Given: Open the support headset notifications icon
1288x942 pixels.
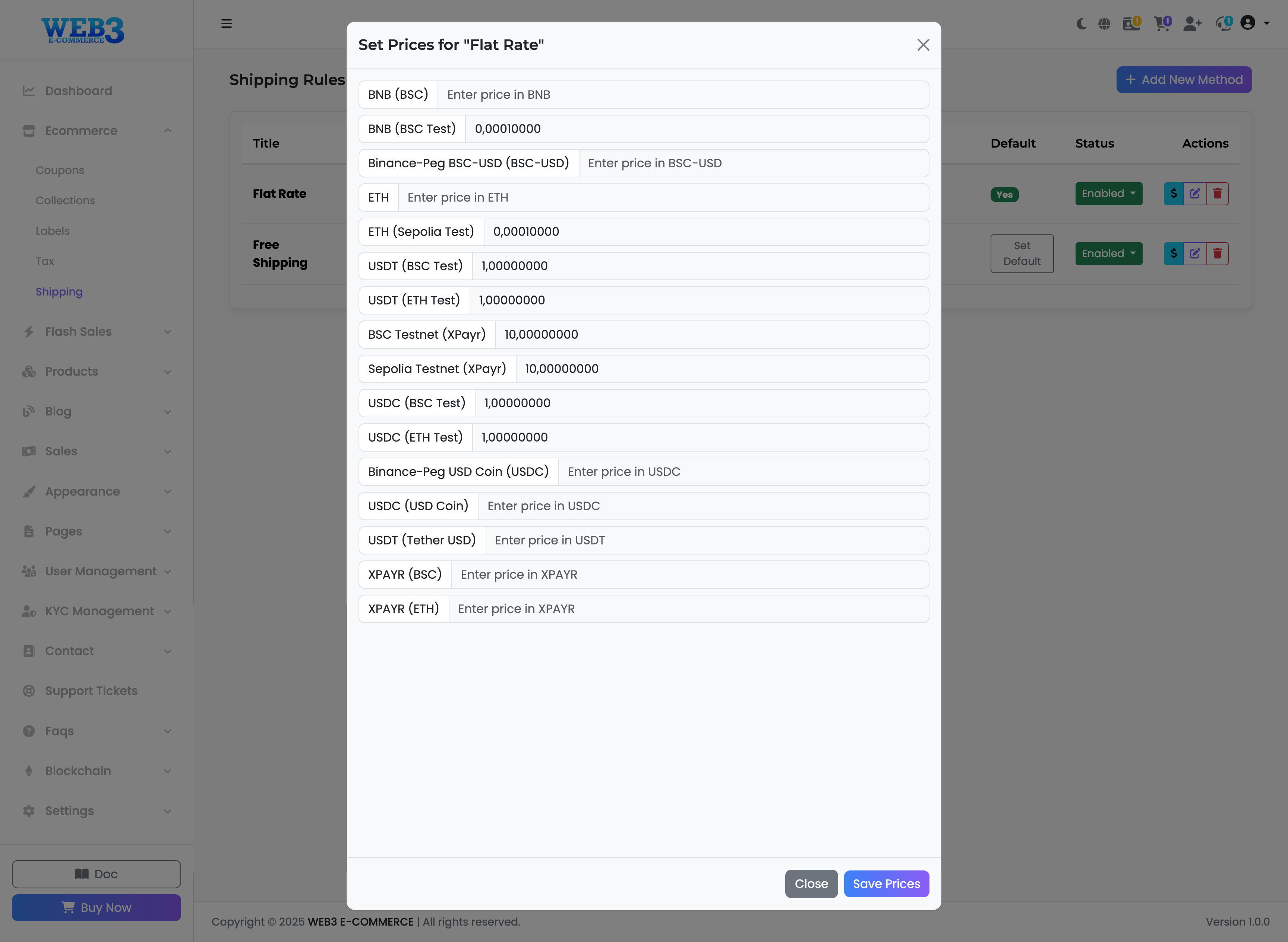Looking at the screenshot, I should tap(1223, 24).
